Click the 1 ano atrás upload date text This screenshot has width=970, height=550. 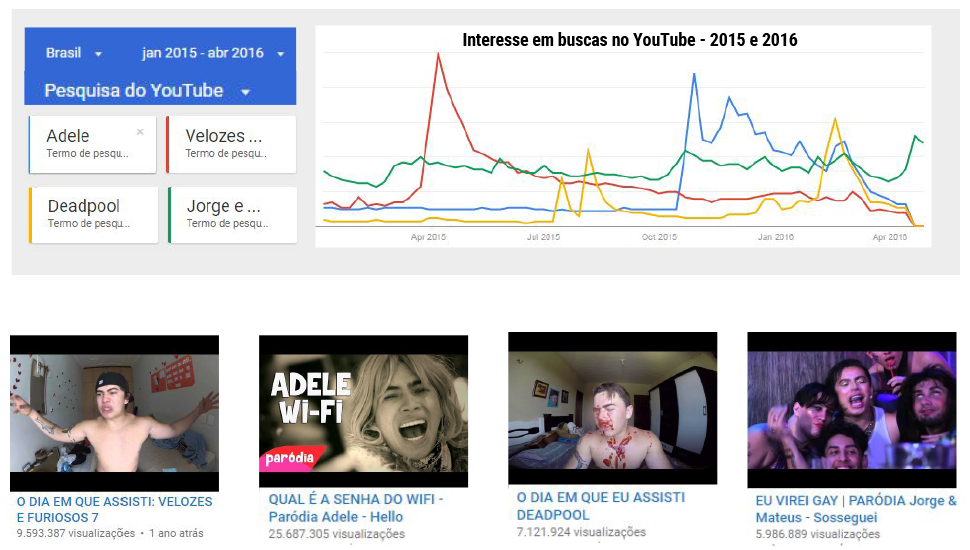point(176,533)
